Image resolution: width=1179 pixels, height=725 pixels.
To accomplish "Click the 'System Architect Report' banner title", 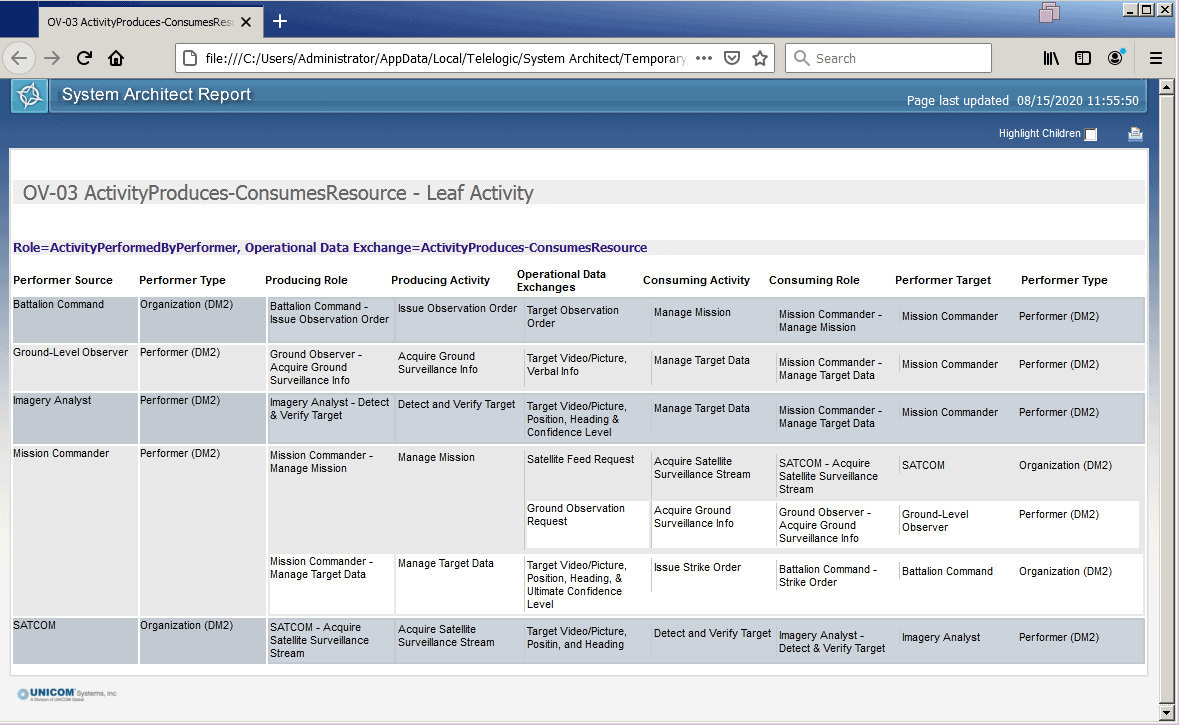I will pos(156,94).
